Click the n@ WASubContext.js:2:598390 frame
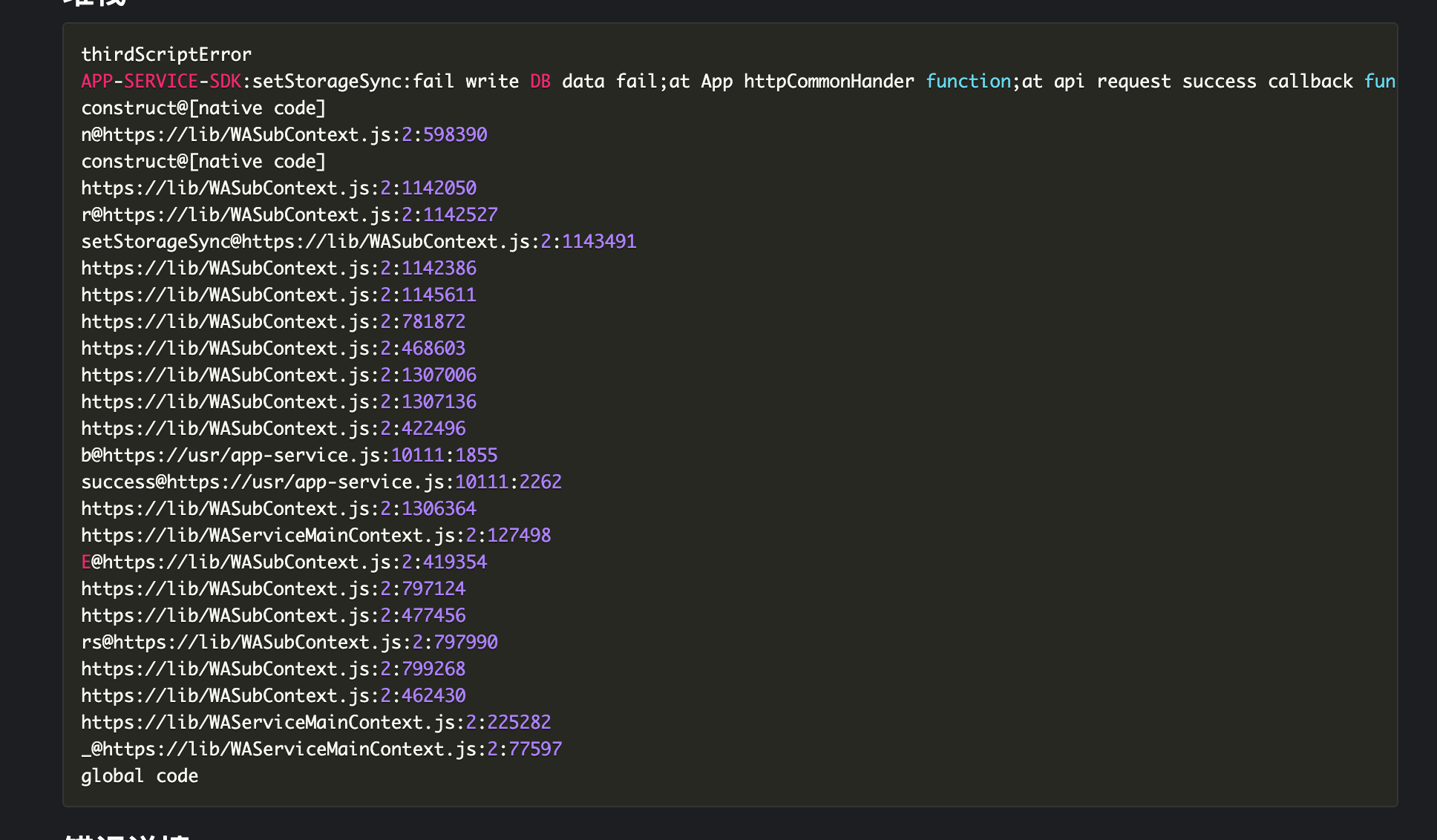The height and width of the screenshot is (840, 1437). [x=284, y=135]
